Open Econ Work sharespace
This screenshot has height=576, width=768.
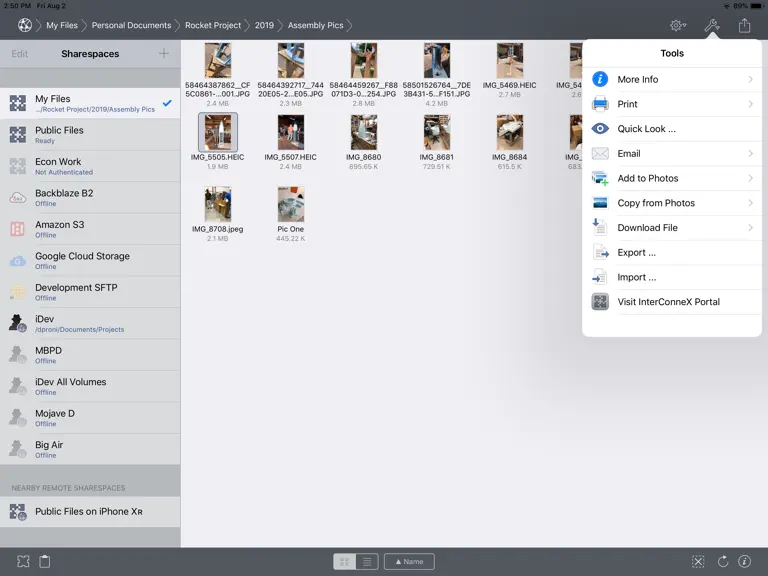point(90,166)
